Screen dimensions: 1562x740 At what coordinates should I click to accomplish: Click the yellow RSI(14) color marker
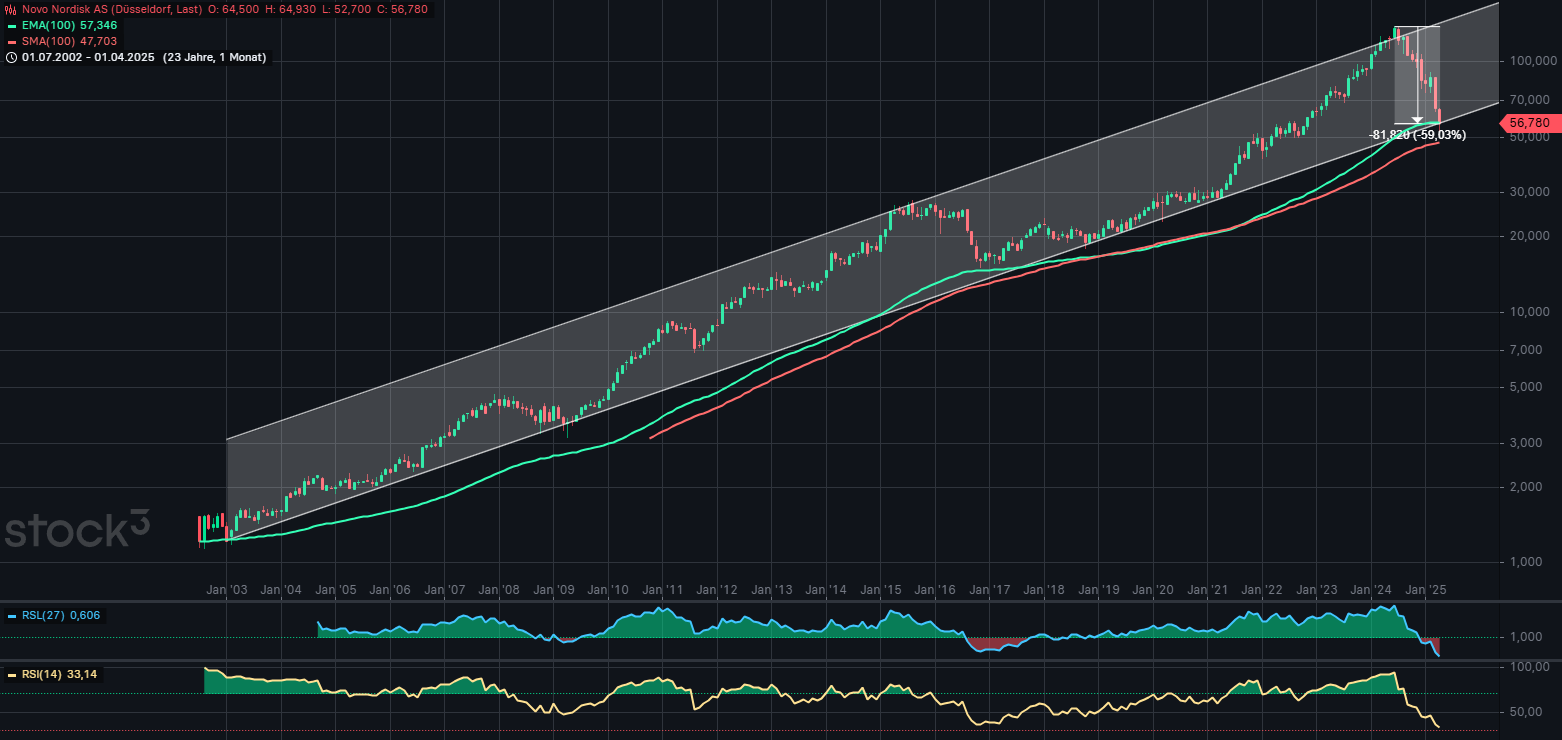pyautogui.click(x=11, y=675)
